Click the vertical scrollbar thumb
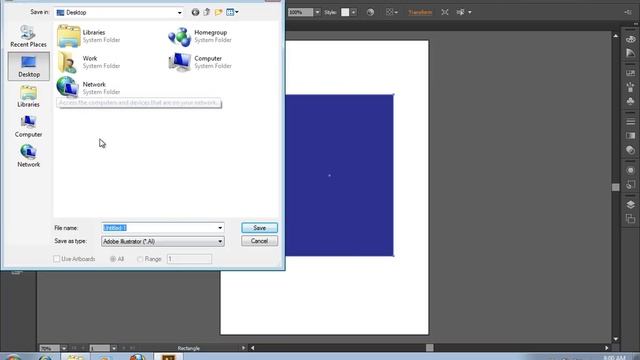The height and width of the screenshot is (360, 640). click(616, 187)
